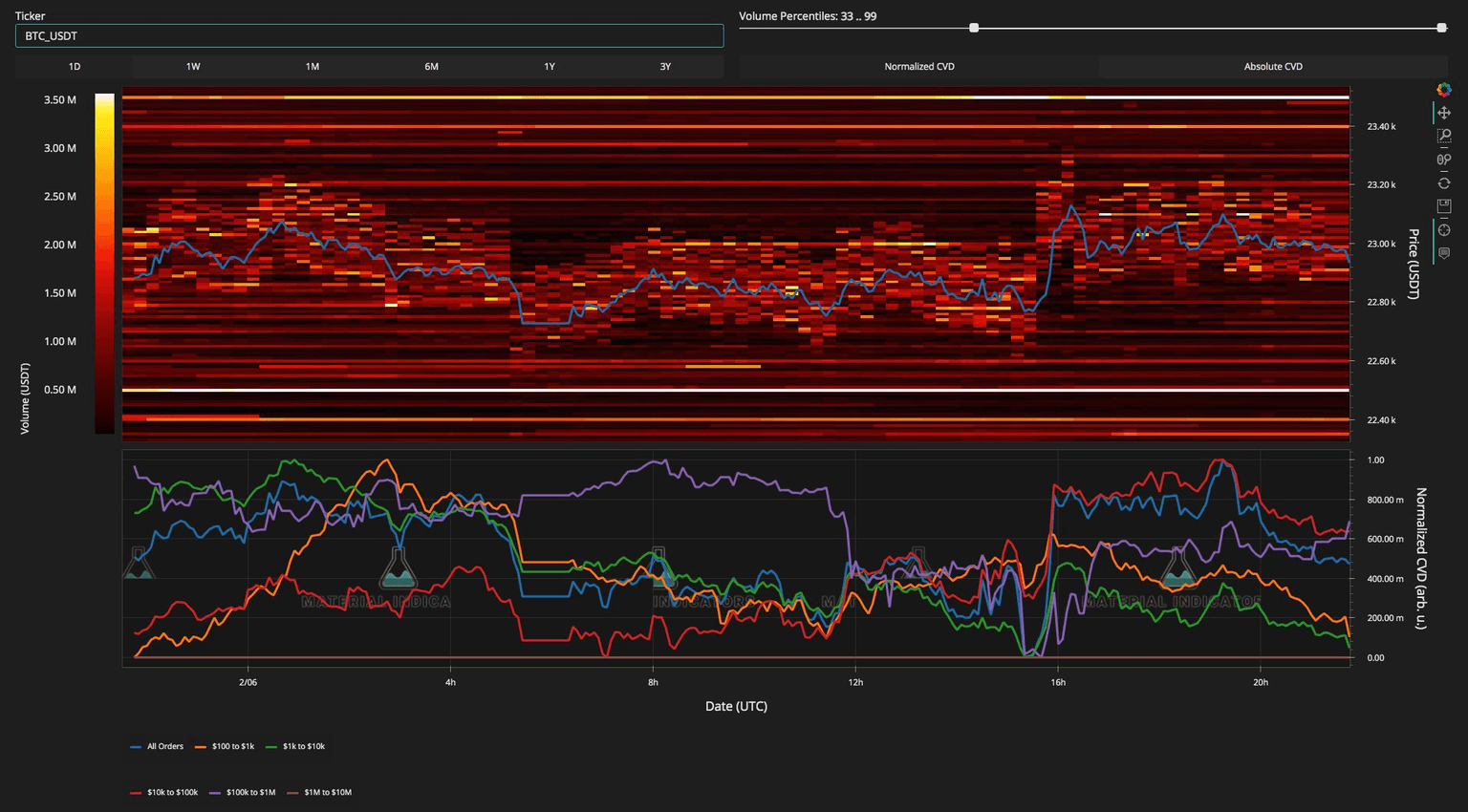The width and height of the screenshot is (1468, 812).
Task: Choose the 6M time range
Action: pos(431,67)
